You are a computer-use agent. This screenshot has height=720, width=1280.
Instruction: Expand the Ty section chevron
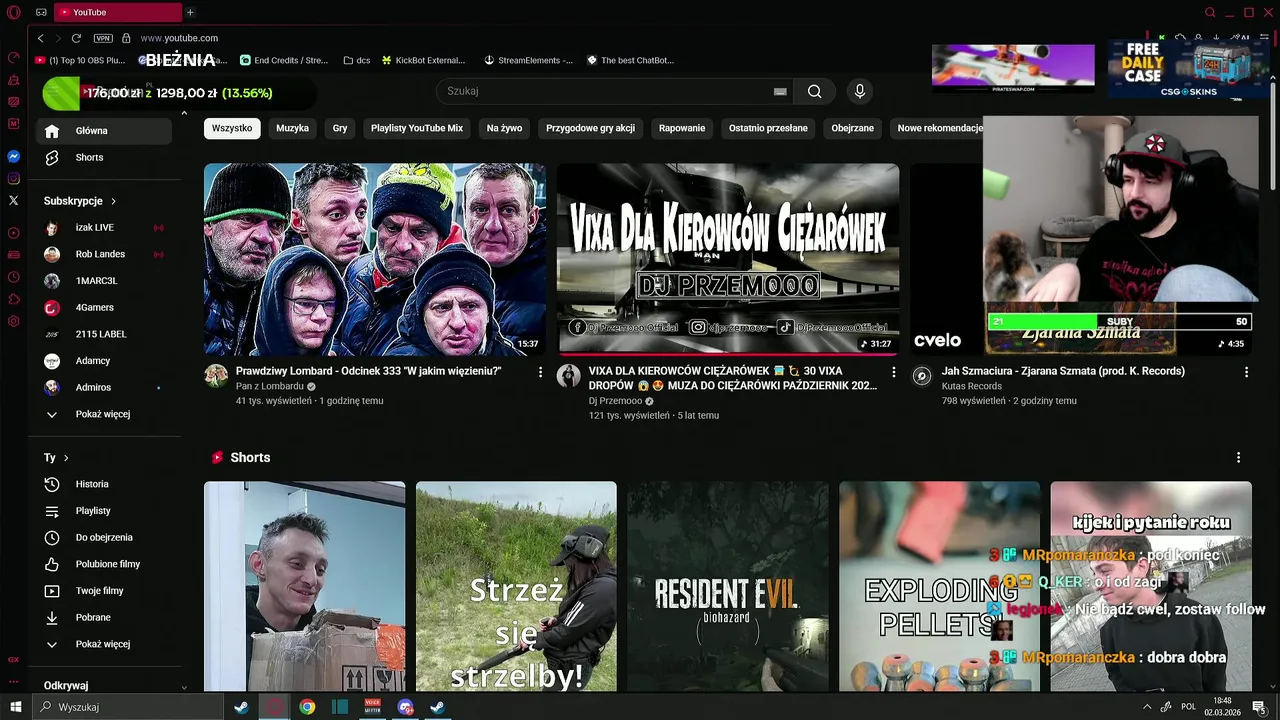[66, 458]
